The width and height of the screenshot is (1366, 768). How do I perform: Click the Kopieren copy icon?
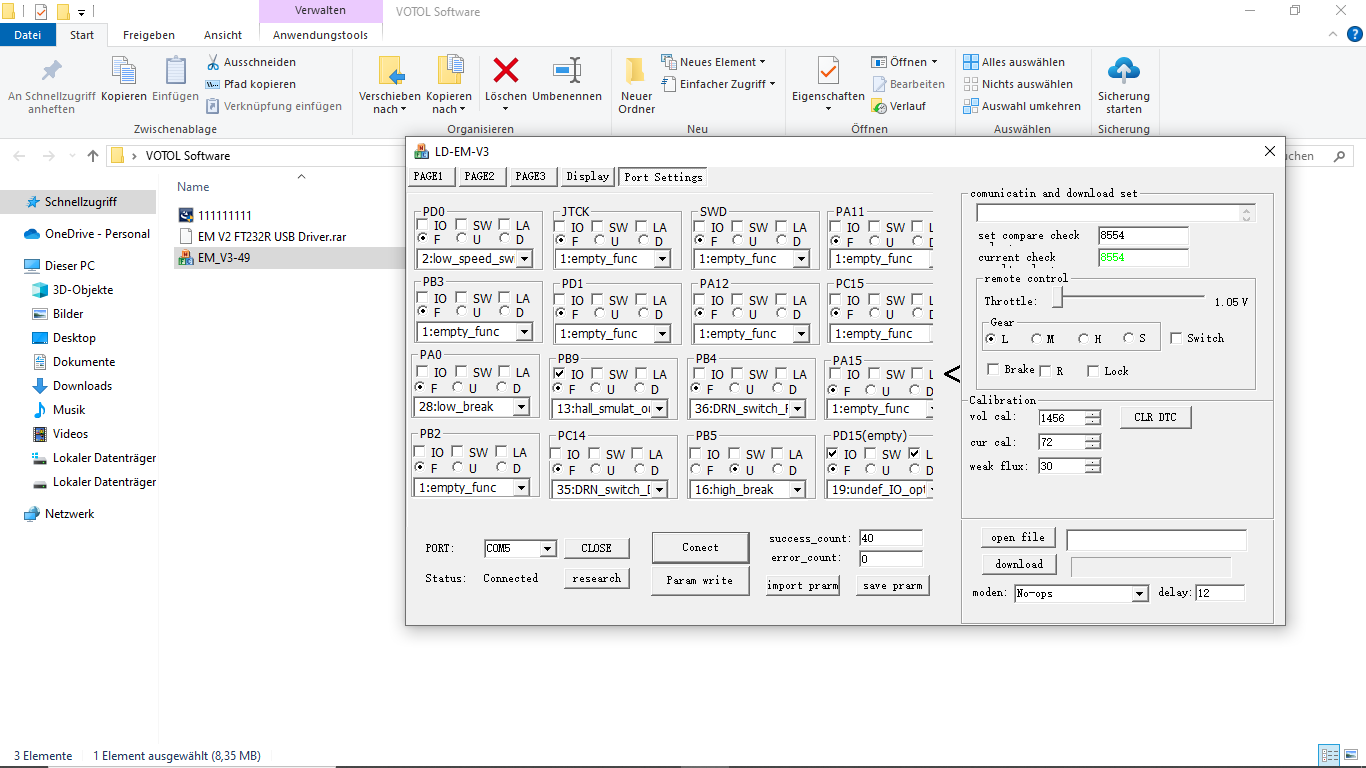point(124,71)
